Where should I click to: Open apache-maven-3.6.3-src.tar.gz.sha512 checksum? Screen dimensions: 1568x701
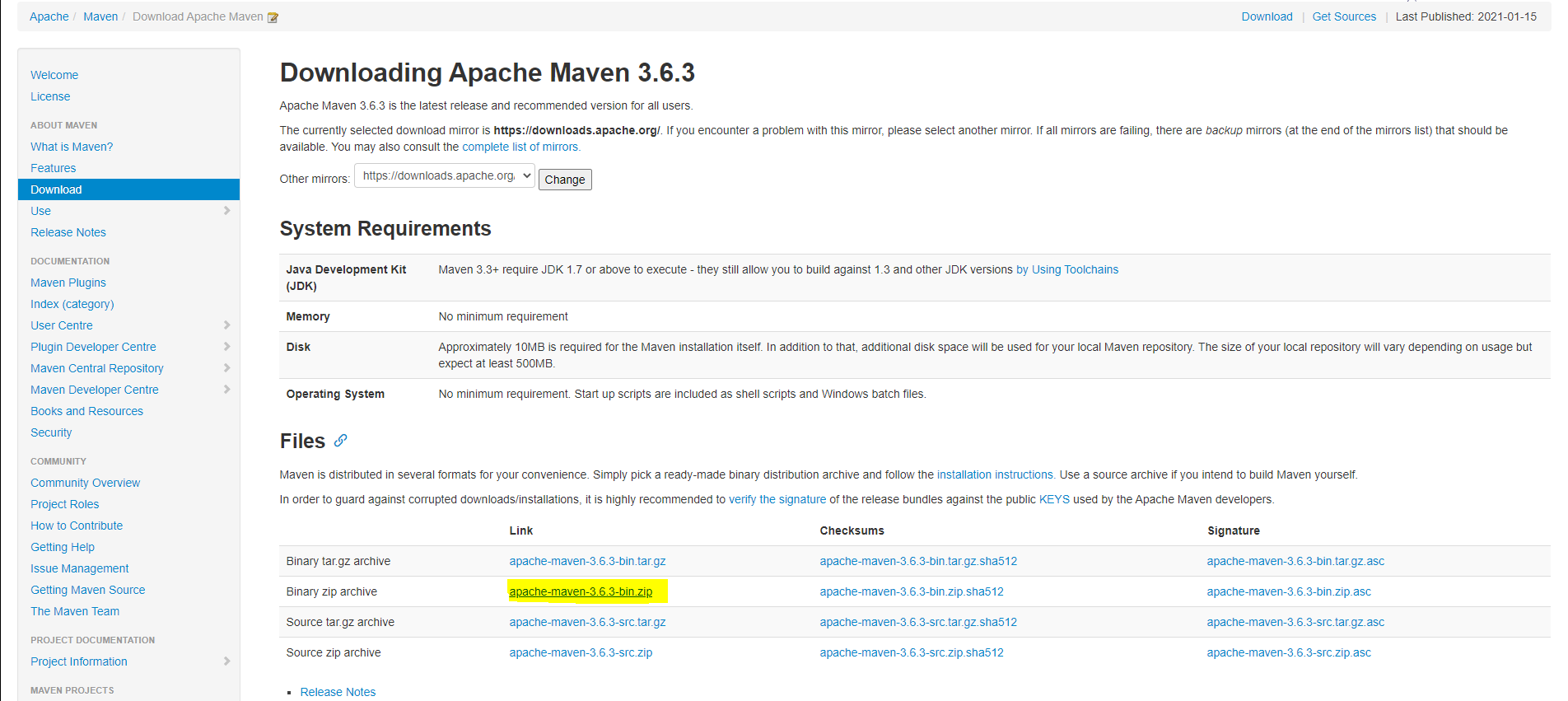pyautogui.click(x=918, y=622)
